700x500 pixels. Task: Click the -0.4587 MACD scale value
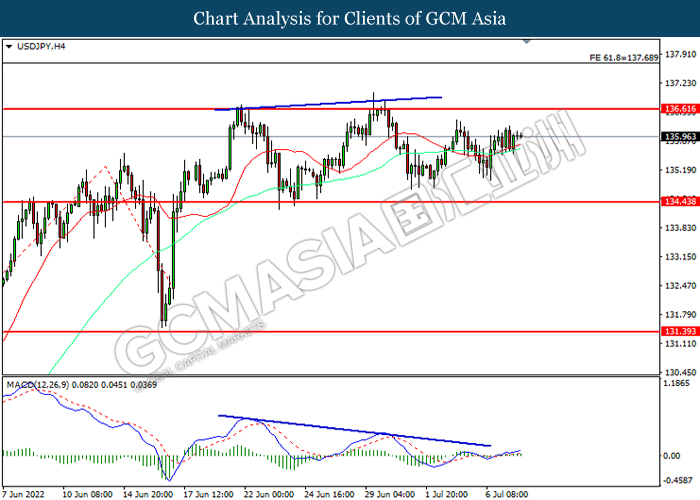coord(678,481)
